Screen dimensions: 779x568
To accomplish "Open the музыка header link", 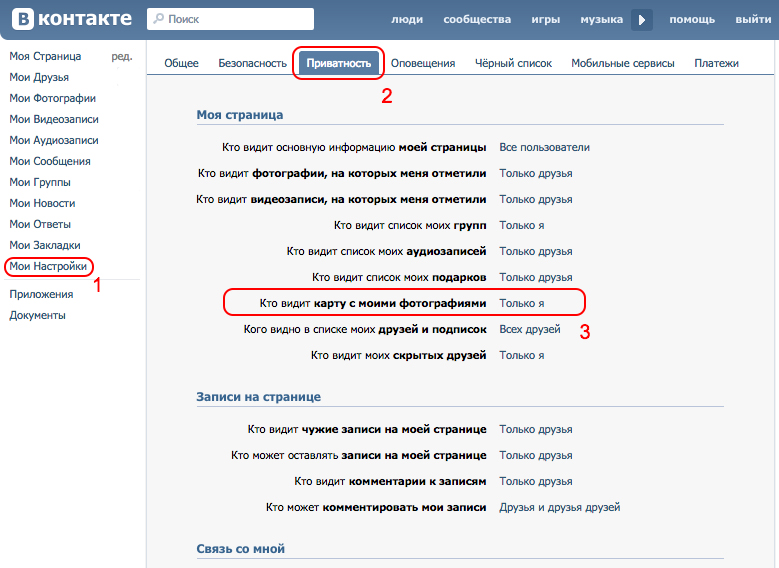I will [602, 19].
